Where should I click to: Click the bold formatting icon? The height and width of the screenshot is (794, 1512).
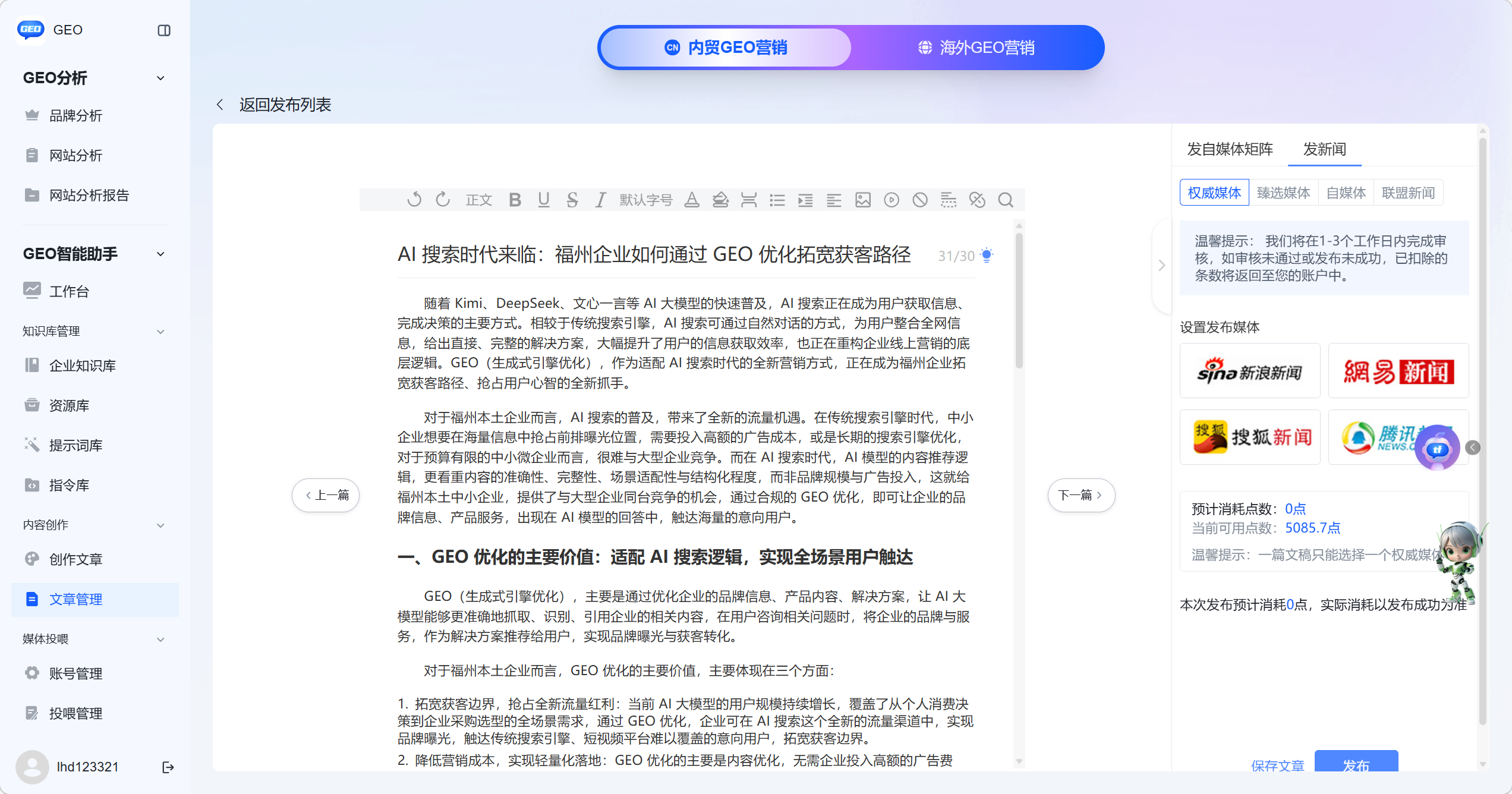[x=515, y=200]
